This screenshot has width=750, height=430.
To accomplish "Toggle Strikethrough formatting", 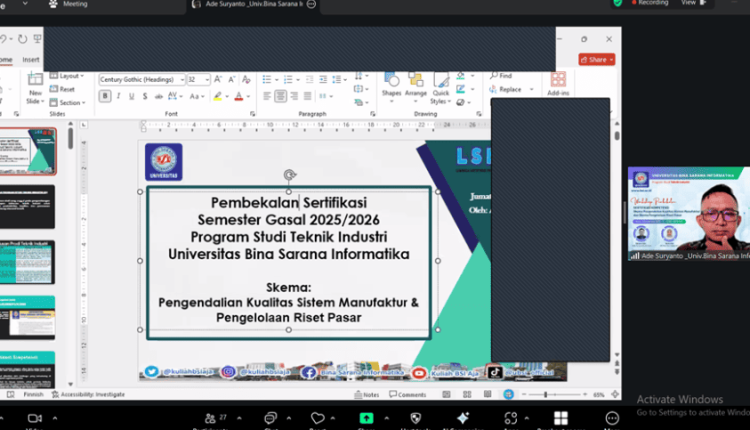I will (x=158, y=96).
